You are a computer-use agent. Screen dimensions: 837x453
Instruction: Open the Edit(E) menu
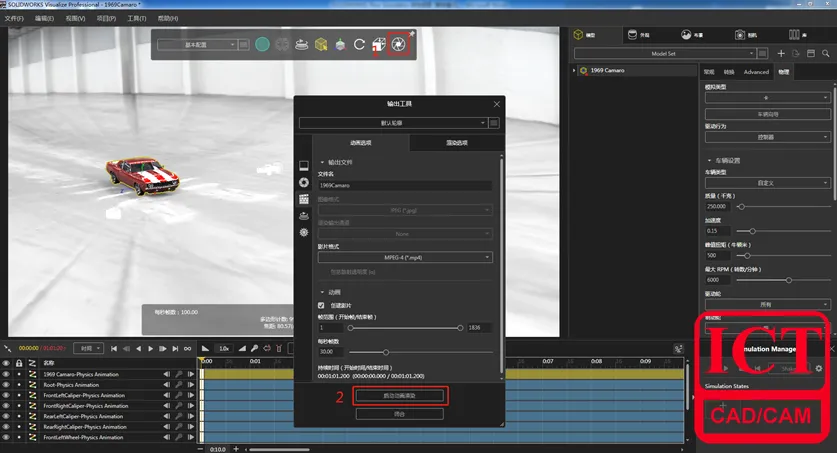pos(44,18)
